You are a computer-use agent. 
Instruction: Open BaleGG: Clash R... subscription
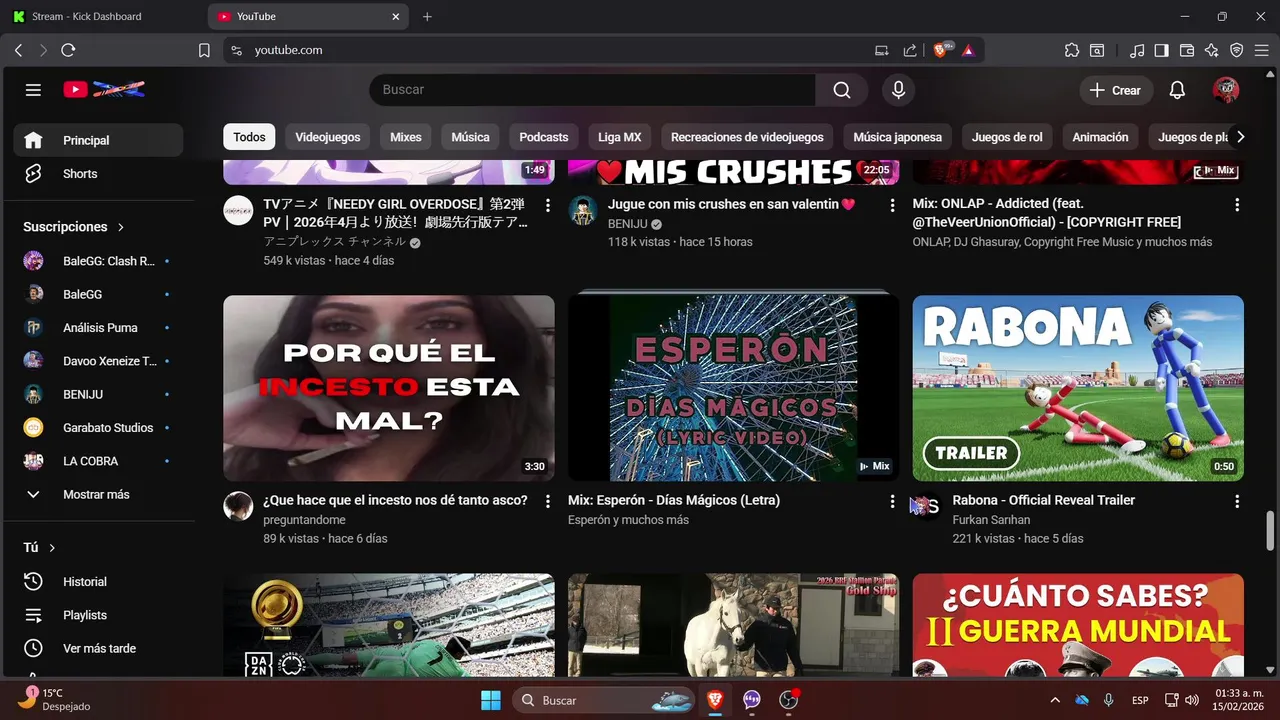click(x=98, y=261)
